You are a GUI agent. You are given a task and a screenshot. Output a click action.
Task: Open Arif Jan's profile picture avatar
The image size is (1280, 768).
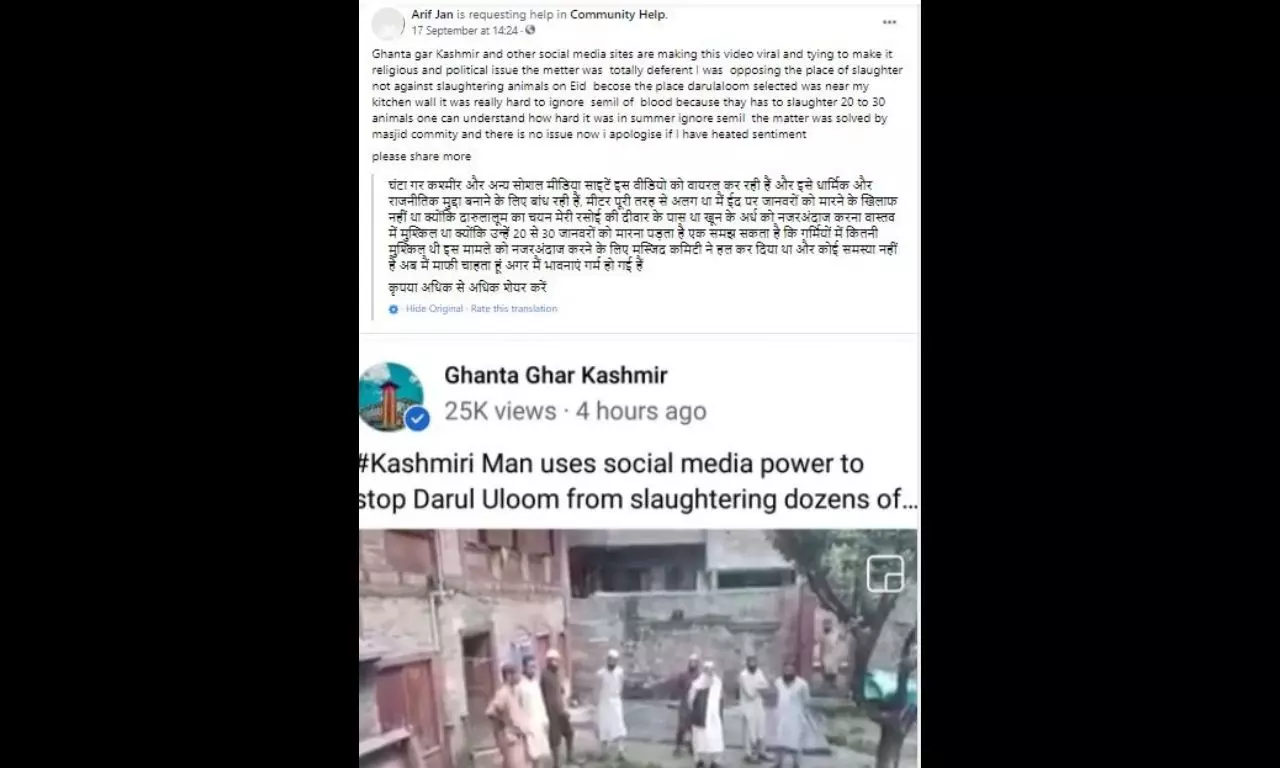[388, 22]
